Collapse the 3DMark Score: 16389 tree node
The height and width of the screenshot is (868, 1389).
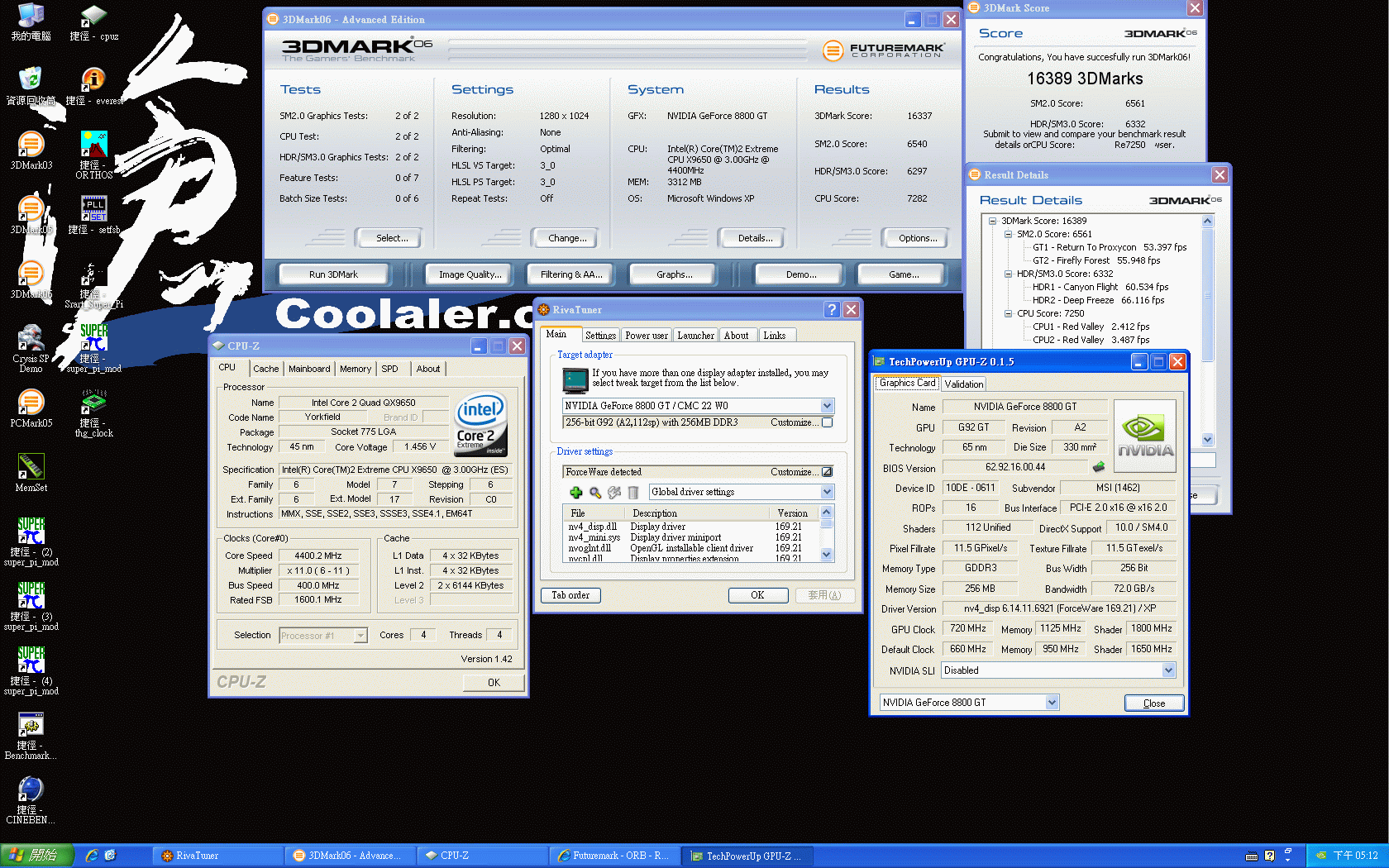point(993,221)
